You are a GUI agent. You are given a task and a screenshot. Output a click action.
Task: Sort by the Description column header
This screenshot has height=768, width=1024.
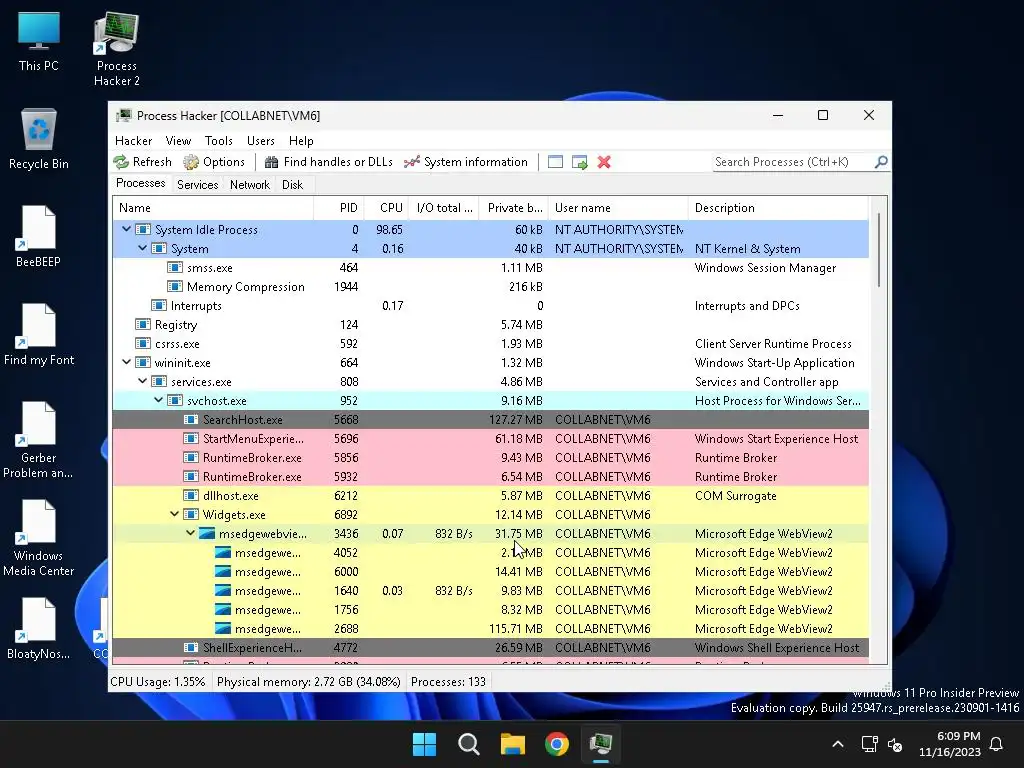click(x=778, y=208)
